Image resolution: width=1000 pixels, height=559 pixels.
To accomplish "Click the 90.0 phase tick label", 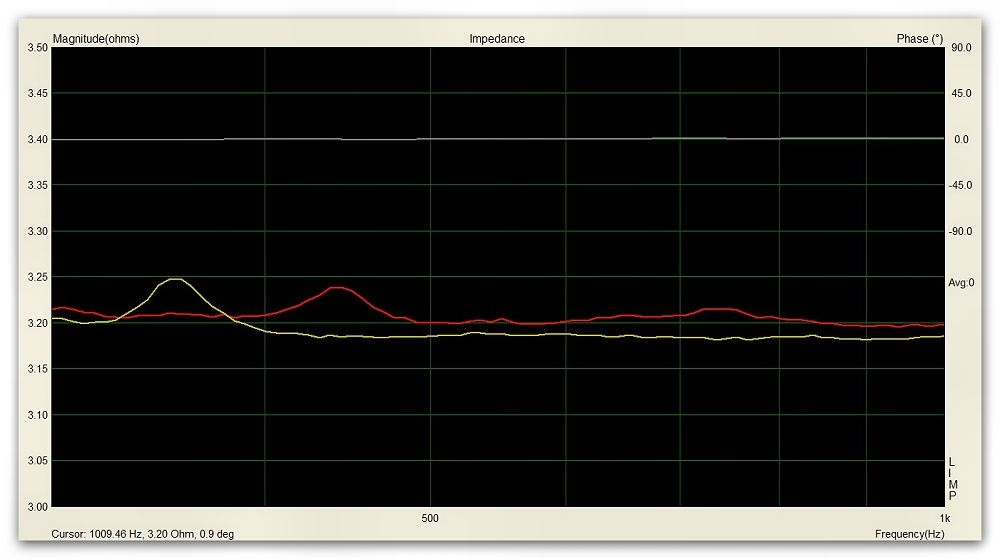I will click(961, 47).
